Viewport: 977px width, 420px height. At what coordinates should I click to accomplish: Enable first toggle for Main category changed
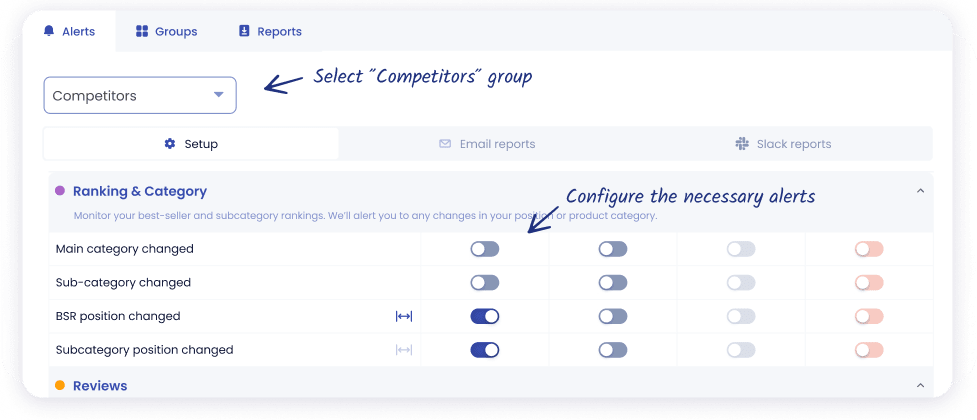pos(485,249)
